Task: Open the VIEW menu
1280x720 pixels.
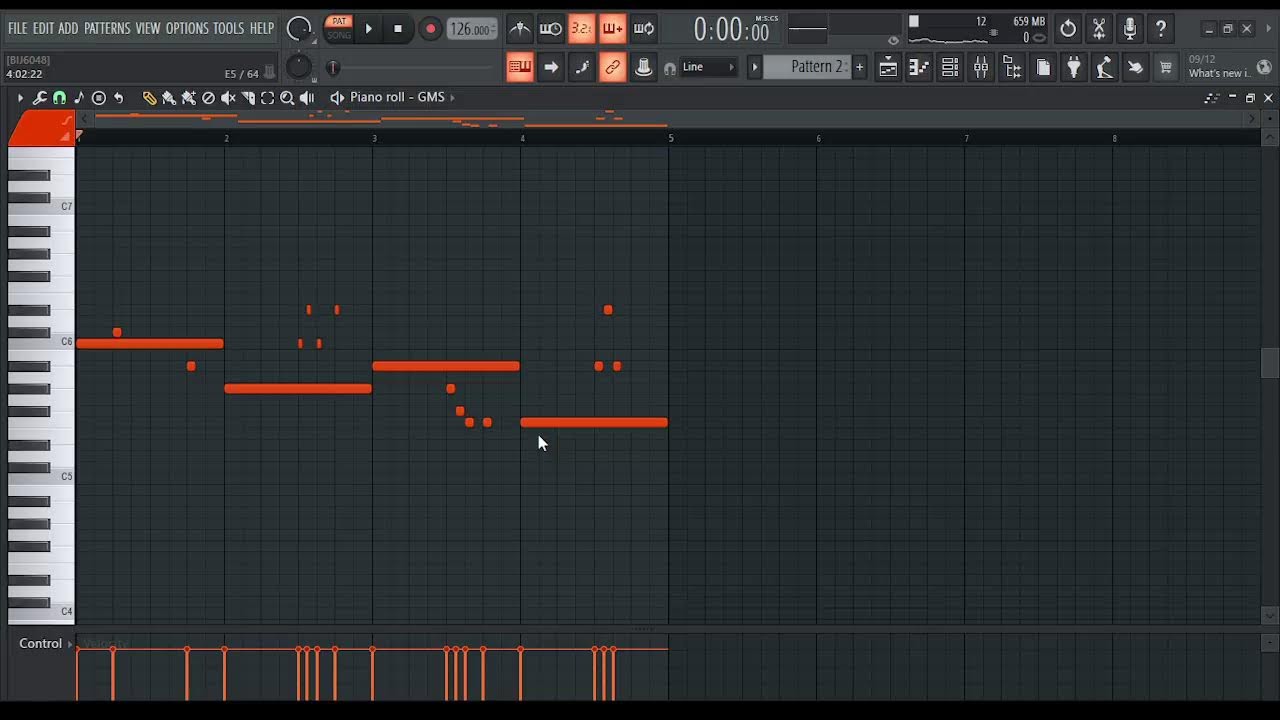Action: pos(148,28)
